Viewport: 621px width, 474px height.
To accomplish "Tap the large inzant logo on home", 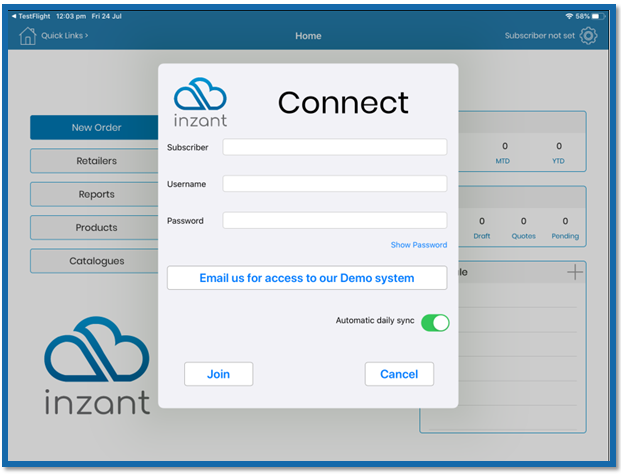I will (97, 365).
